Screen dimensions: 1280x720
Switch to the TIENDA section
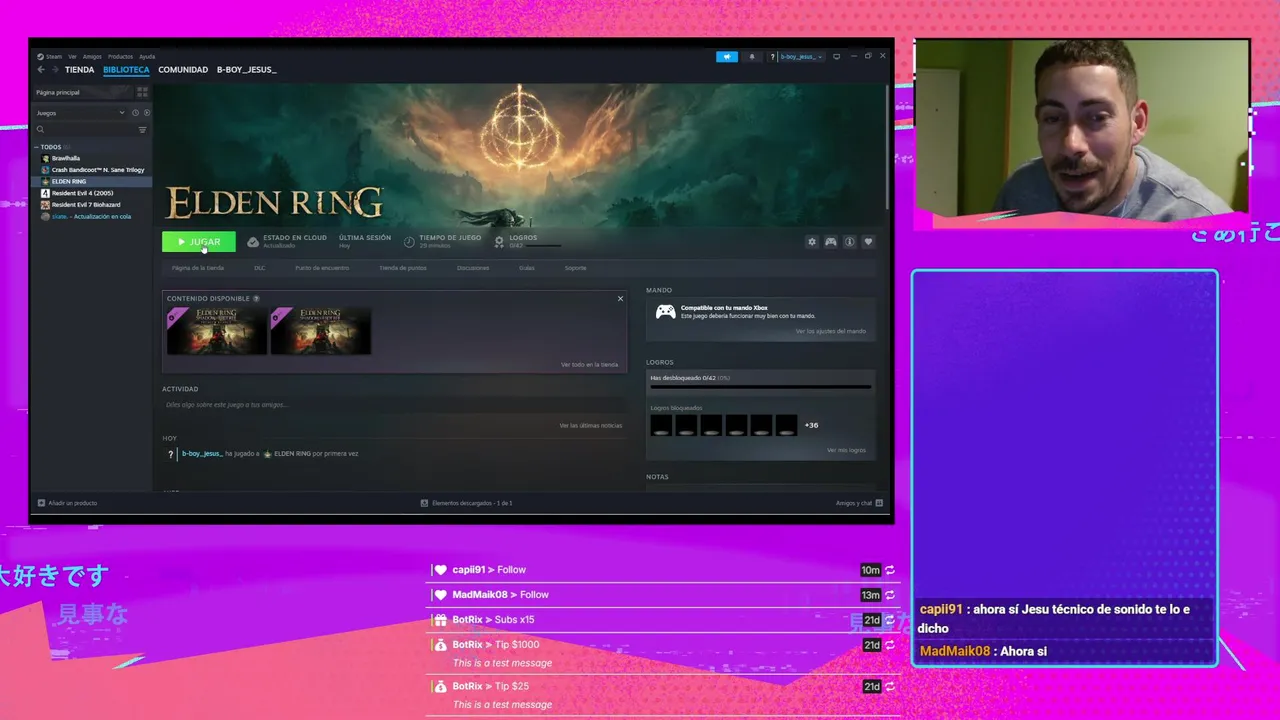79,70
